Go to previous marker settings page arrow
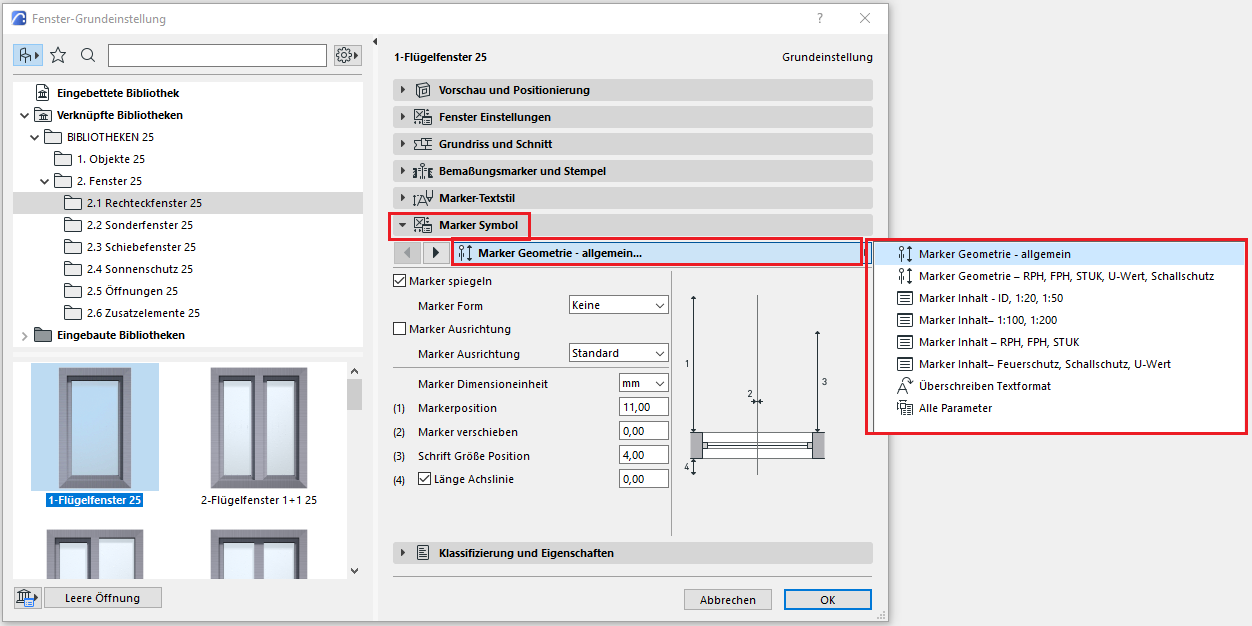Viewport: 1252px width, 626px height. [x=407, y=253]
